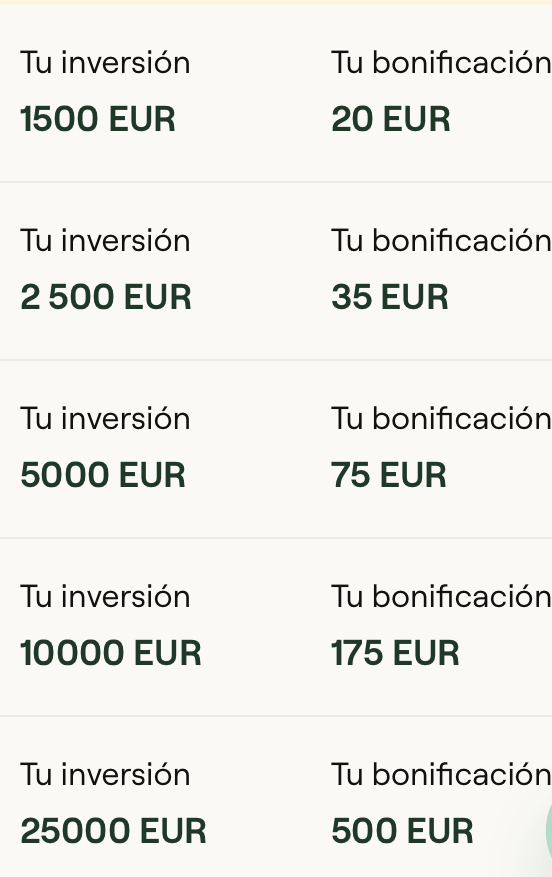This screenshot has width=552, height=877.
Task: Click 'Tu inversión' label above 1500 EUR
Action: tap(105, 62)
